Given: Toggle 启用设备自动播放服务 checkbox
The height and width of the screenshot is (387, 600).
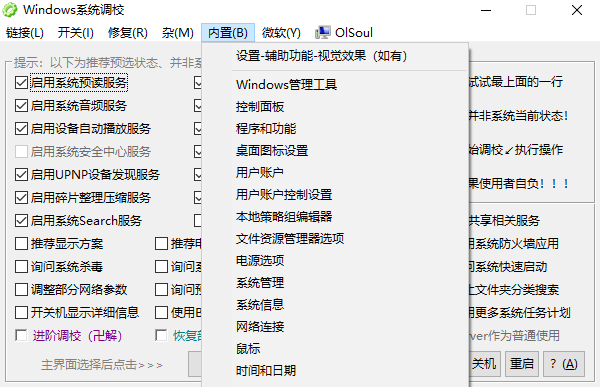Looking at the screenshot, I should tap(21, 129).
